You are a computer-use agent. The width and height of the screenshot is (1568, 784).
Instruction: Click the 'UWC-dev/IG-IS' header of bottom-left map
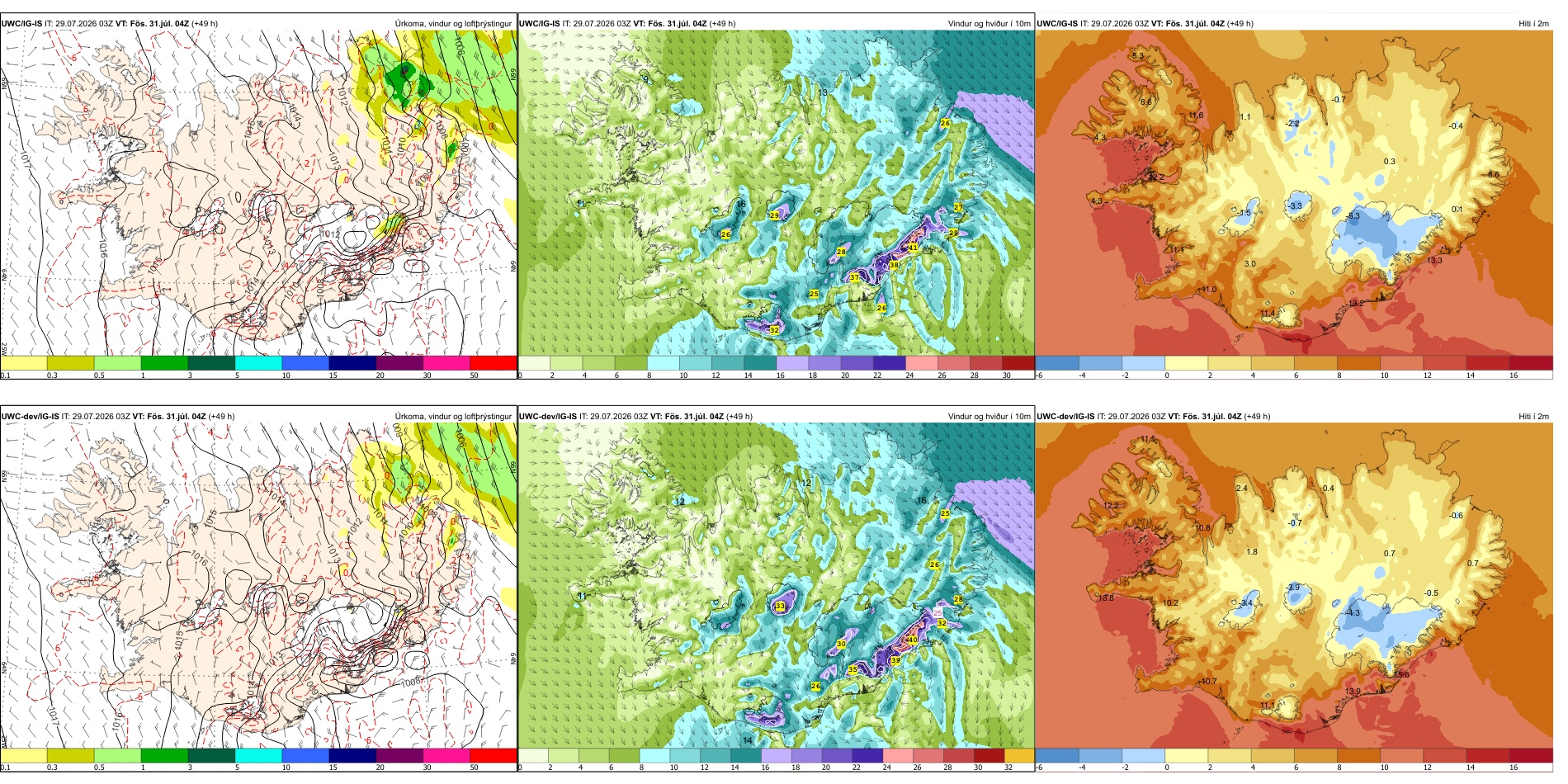point(30,417)
